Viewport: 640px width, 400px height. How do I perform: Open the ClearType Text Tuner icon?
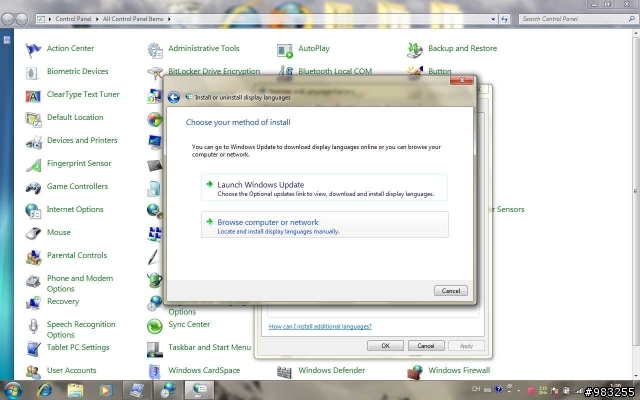(33, 96)
